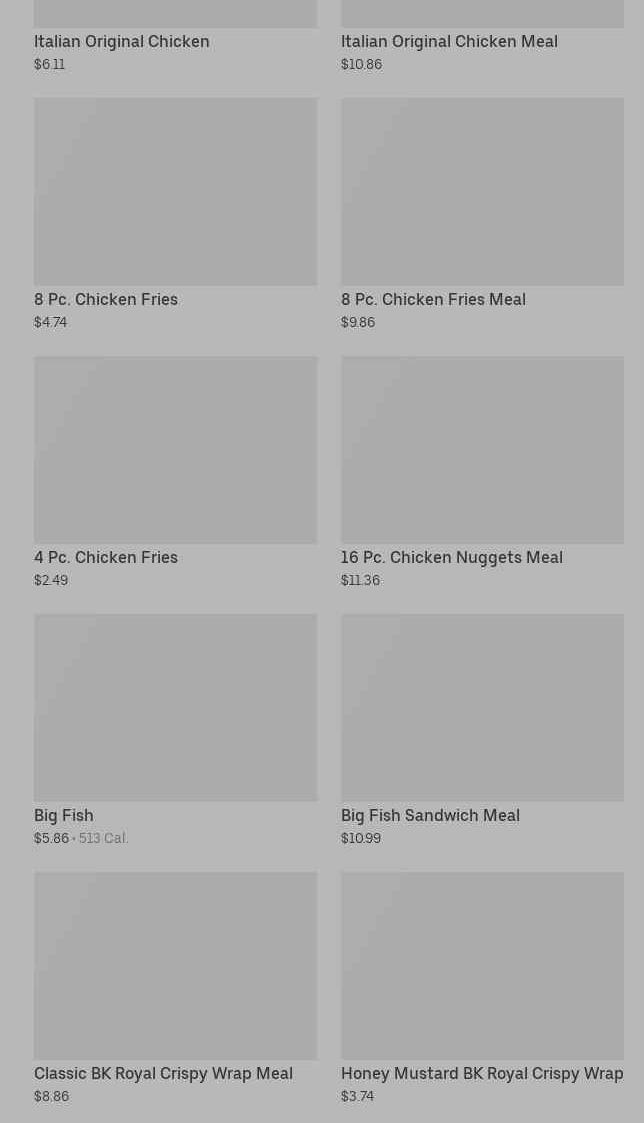Select the Classic BK Royal Crispy Wrap Meal image
Viewport: 644px width, 1123px height.
(x=175, y=965)
